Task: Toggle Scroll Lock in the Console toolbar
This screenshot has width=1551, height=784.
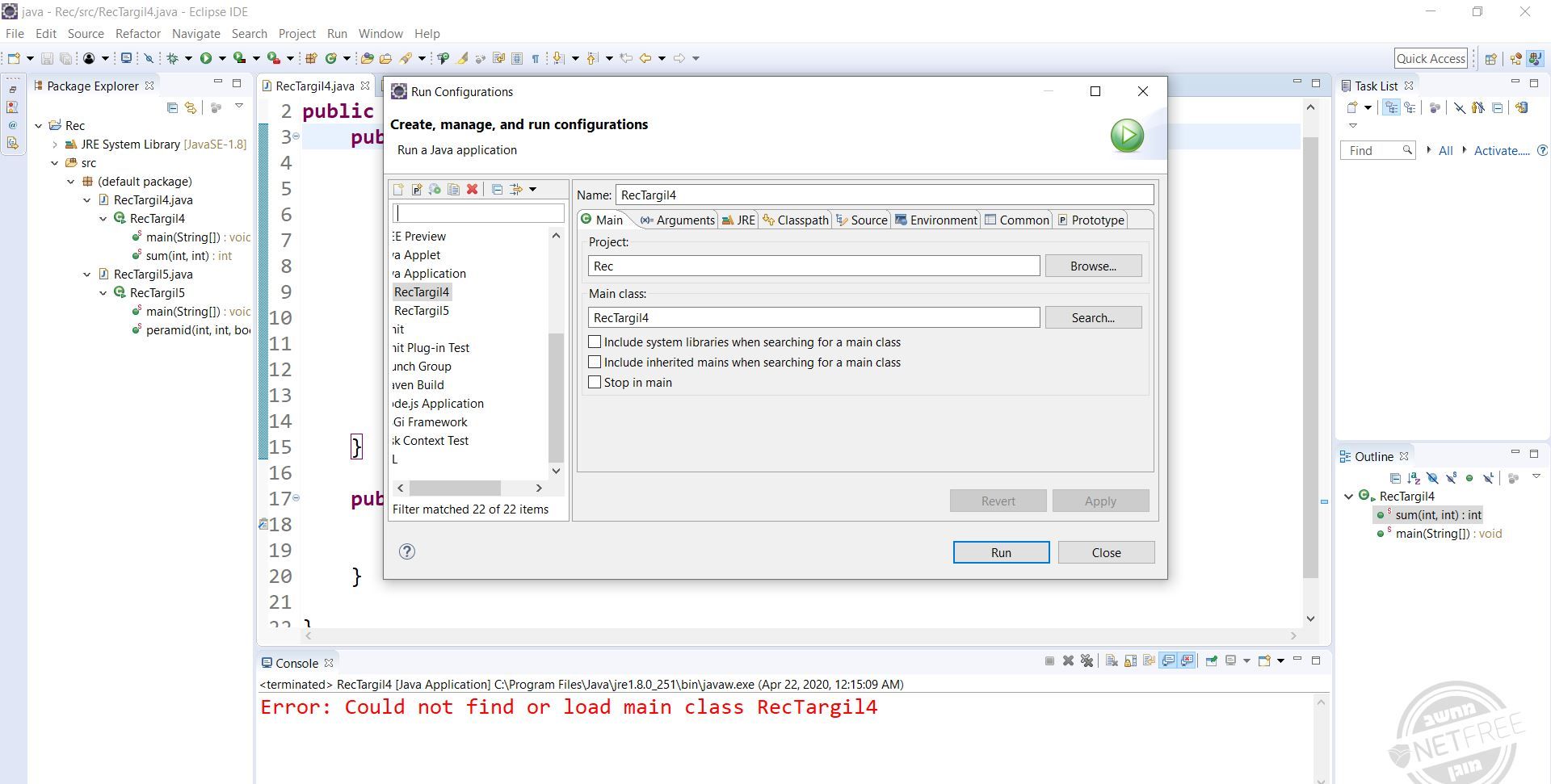Action: click(x=1130, y=661)
